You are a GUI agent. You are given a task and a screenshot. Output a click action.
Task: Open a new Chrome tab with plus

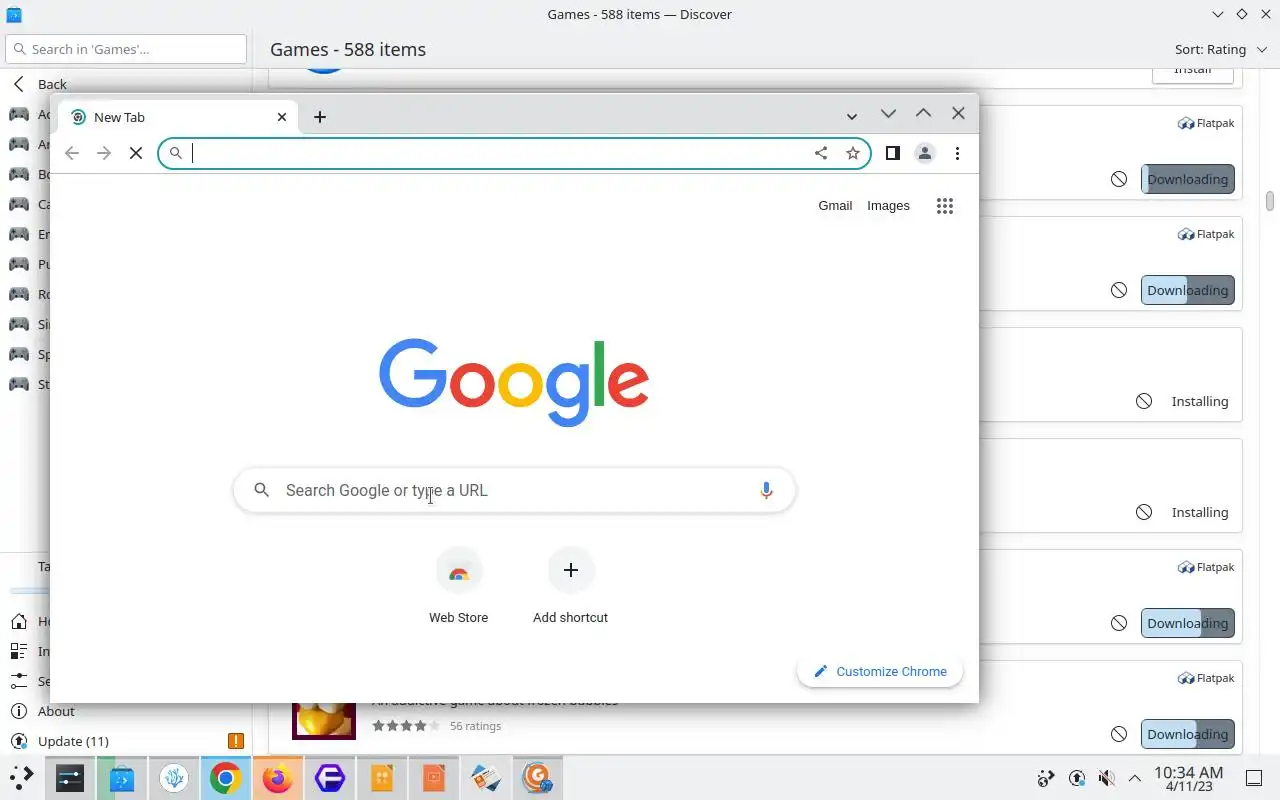(x=320, y=117)
